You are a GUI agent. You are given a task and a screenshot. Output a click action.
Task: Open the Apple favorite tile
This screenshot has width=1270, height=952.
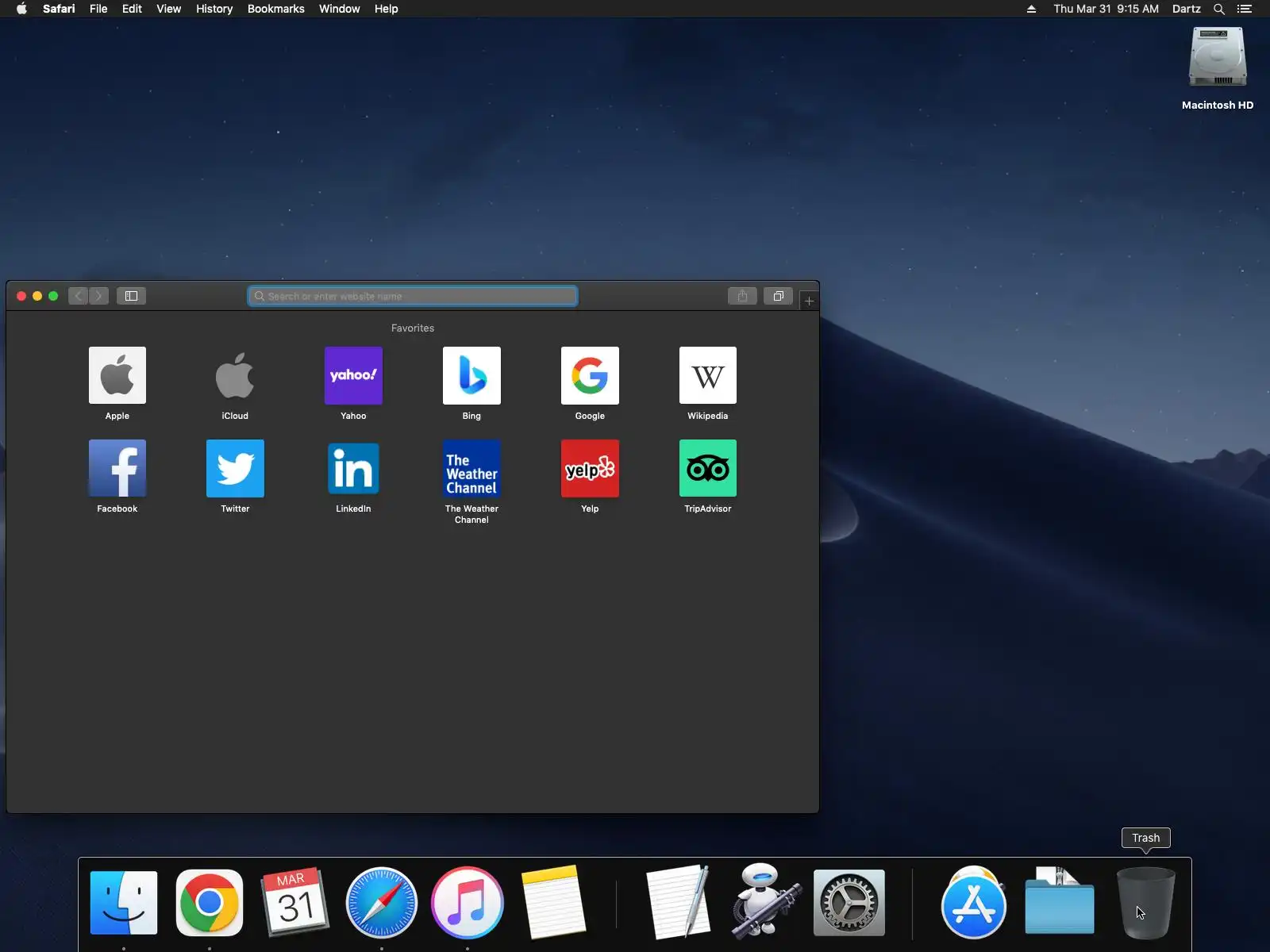pyautogui.click(x=117, y=375)
